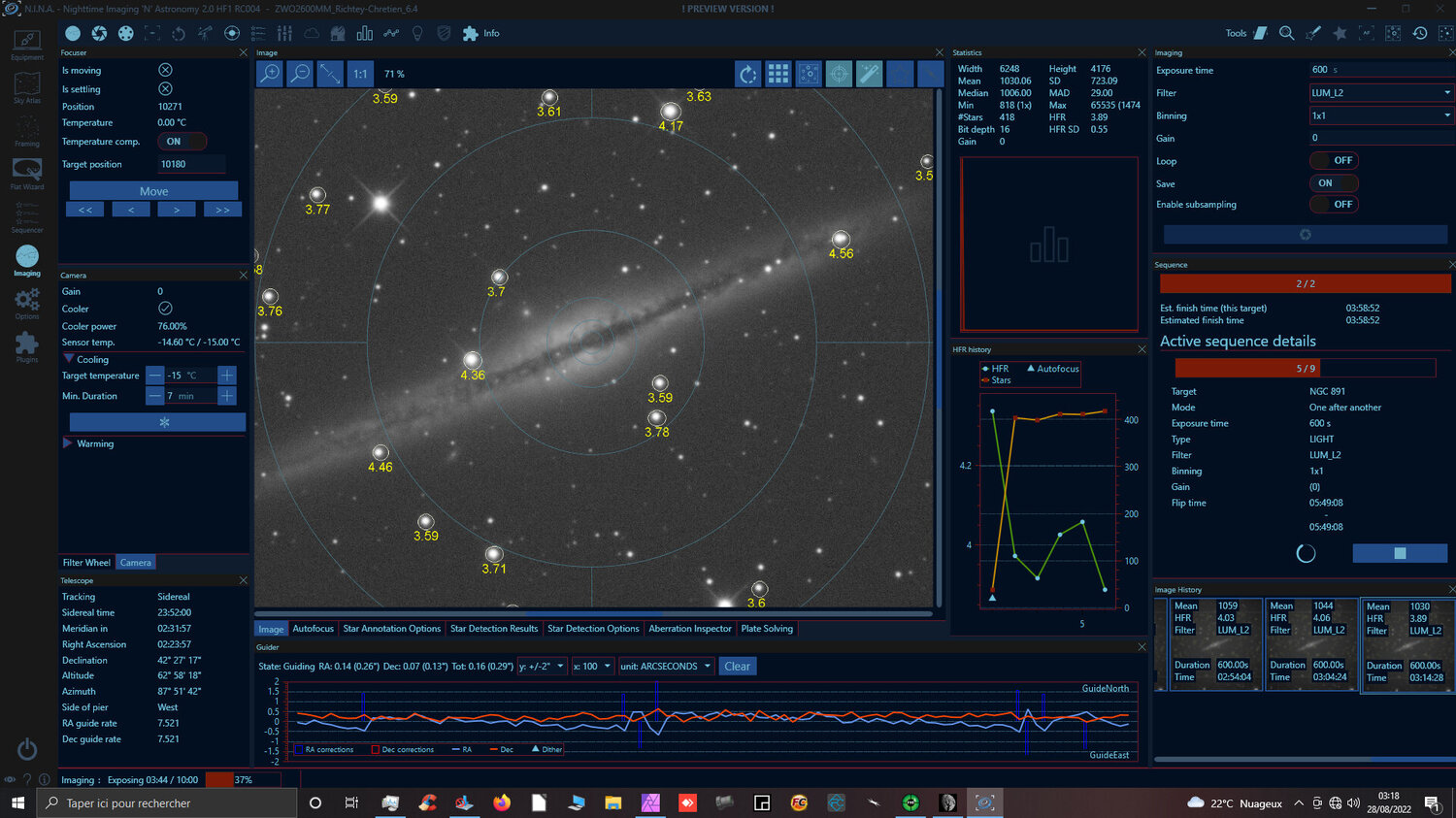Open the guider unit ARCSECONDS dropdown
The height and width of the screenshot is (818, 1456).
(x=666, y=667)
